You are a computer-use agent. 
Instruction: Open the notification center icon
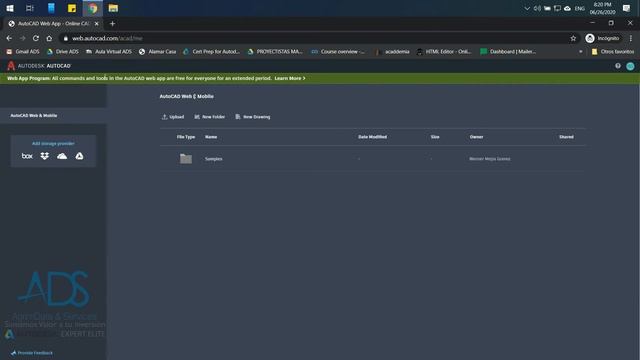tap(627, 8)
